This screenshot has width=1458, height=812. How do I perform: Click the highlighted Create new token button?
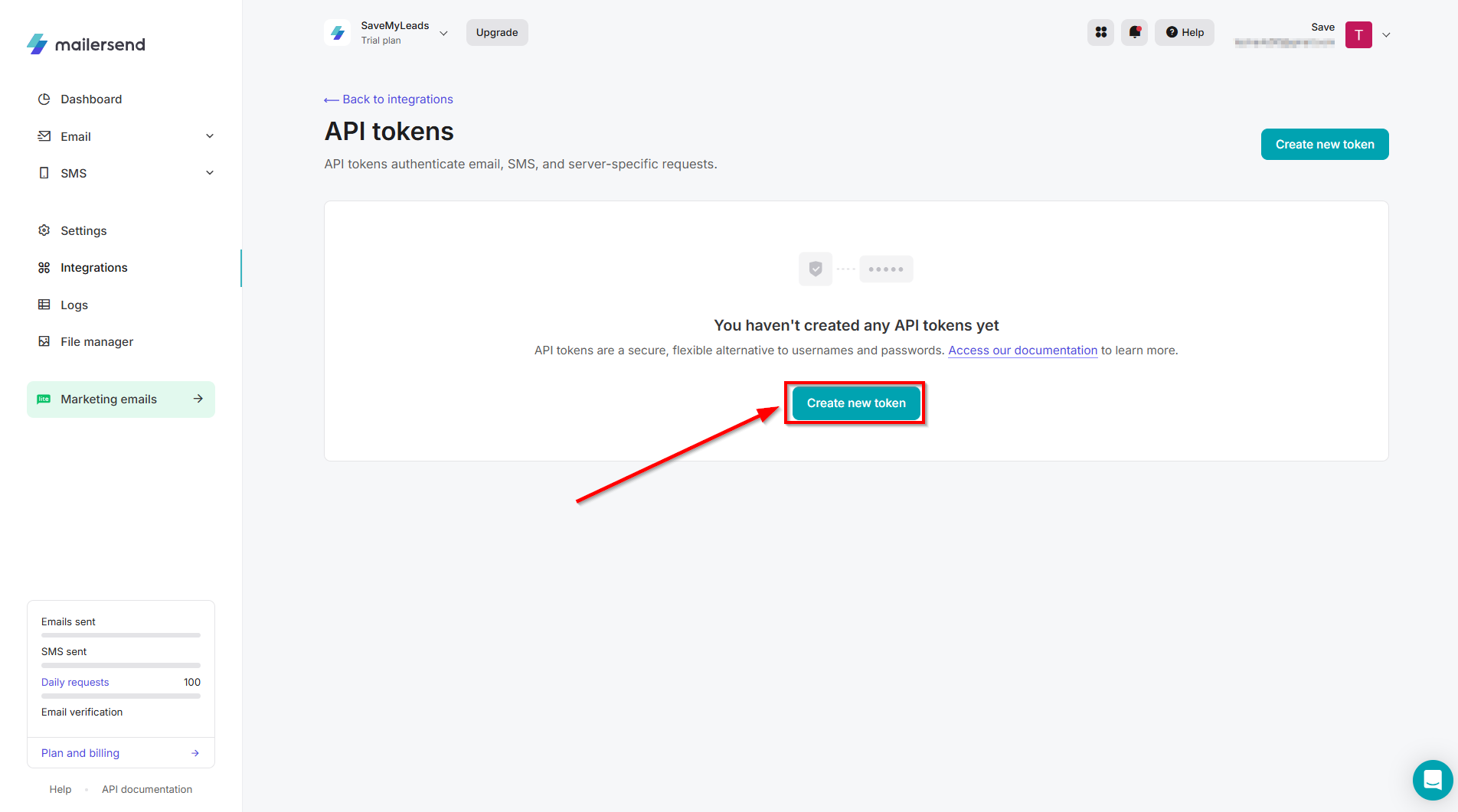coord(855,403)
